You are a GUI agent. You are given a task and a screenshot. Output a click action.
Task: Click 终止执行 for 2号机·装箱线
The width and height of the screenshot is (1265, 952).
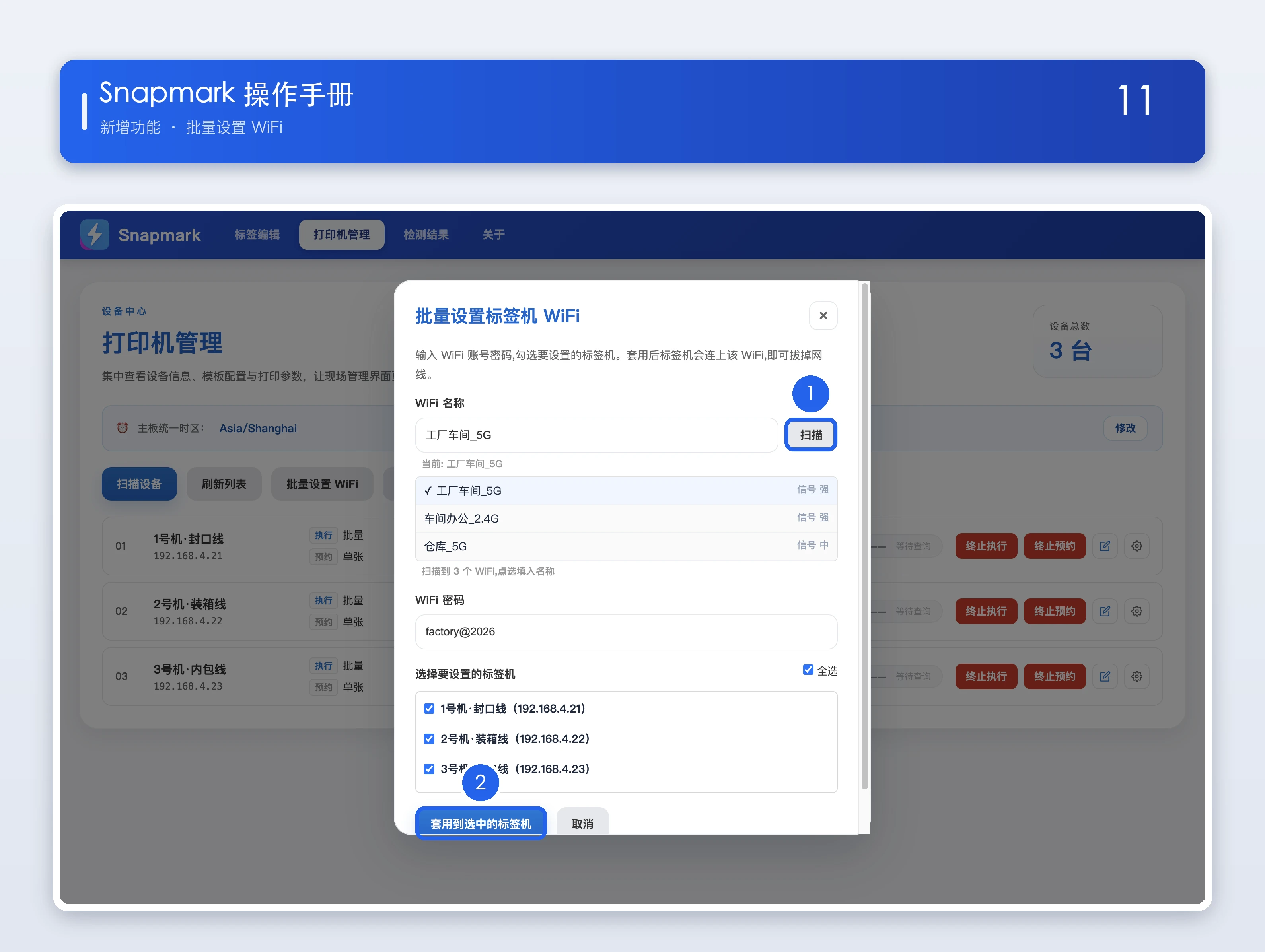pyautogui.click(x=986, y=611)
